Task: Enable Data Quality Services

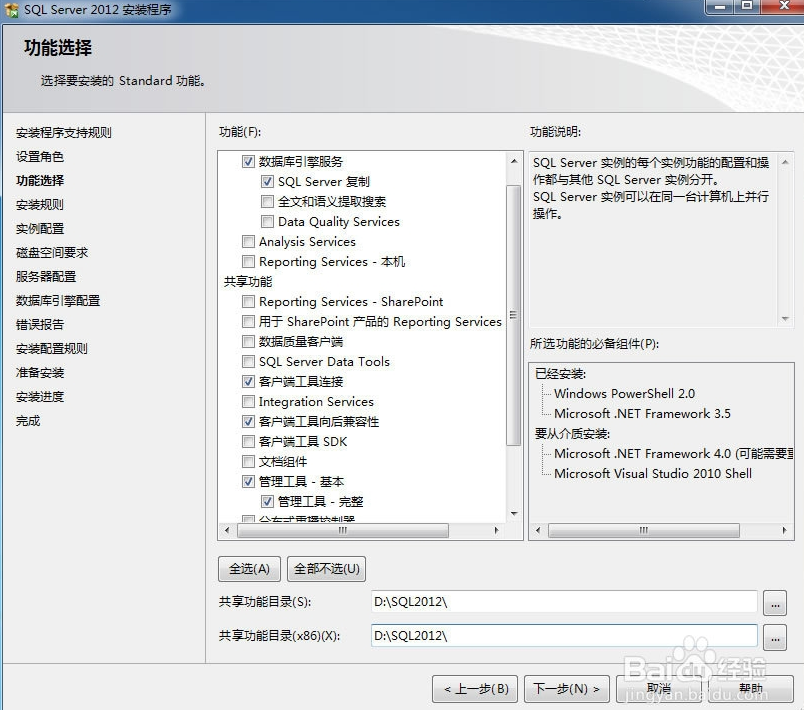Action: click(x=267, y=221)
